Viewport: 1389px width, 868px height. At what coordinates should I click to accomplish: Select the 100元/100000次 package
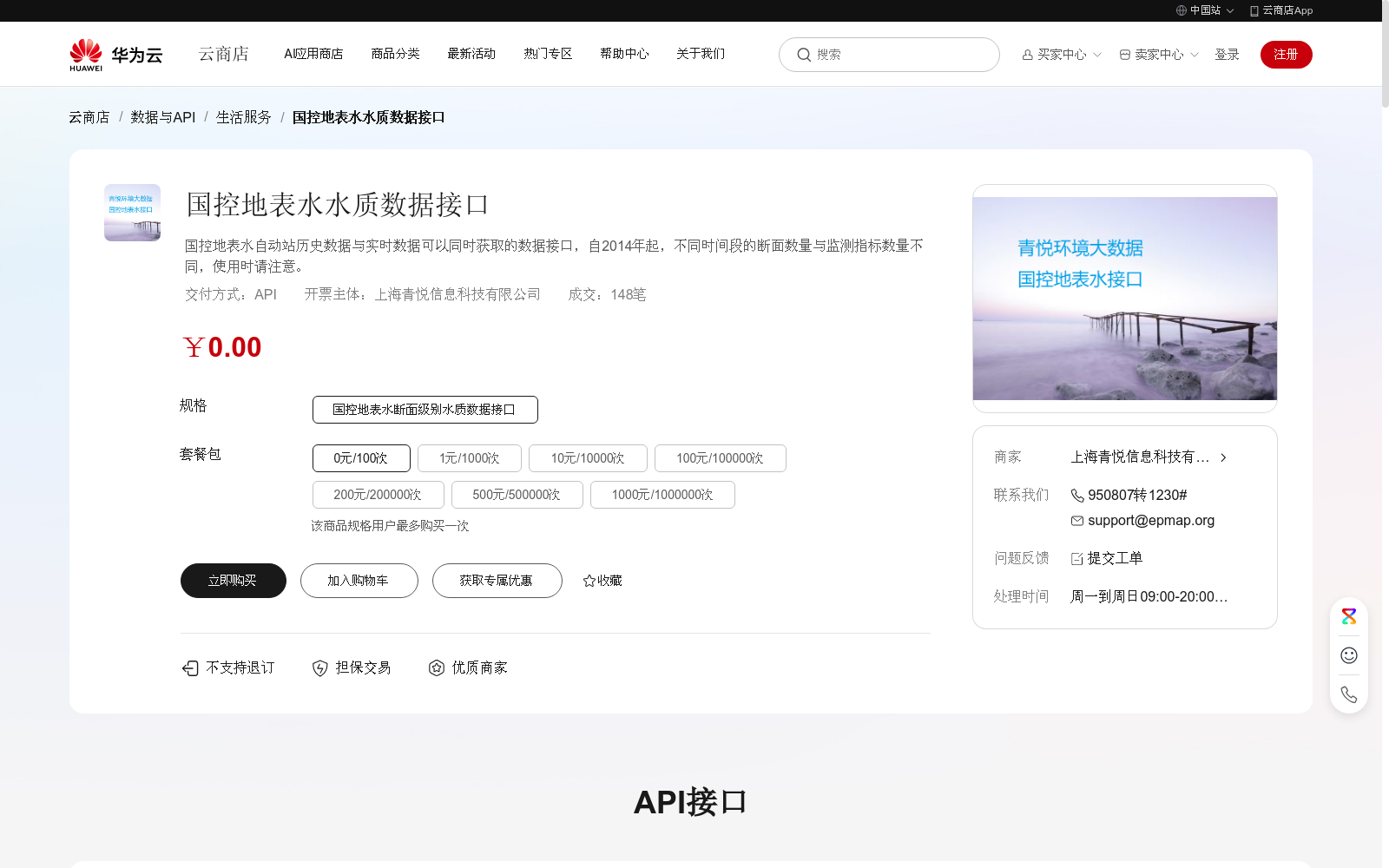click(x=721, y=458)
